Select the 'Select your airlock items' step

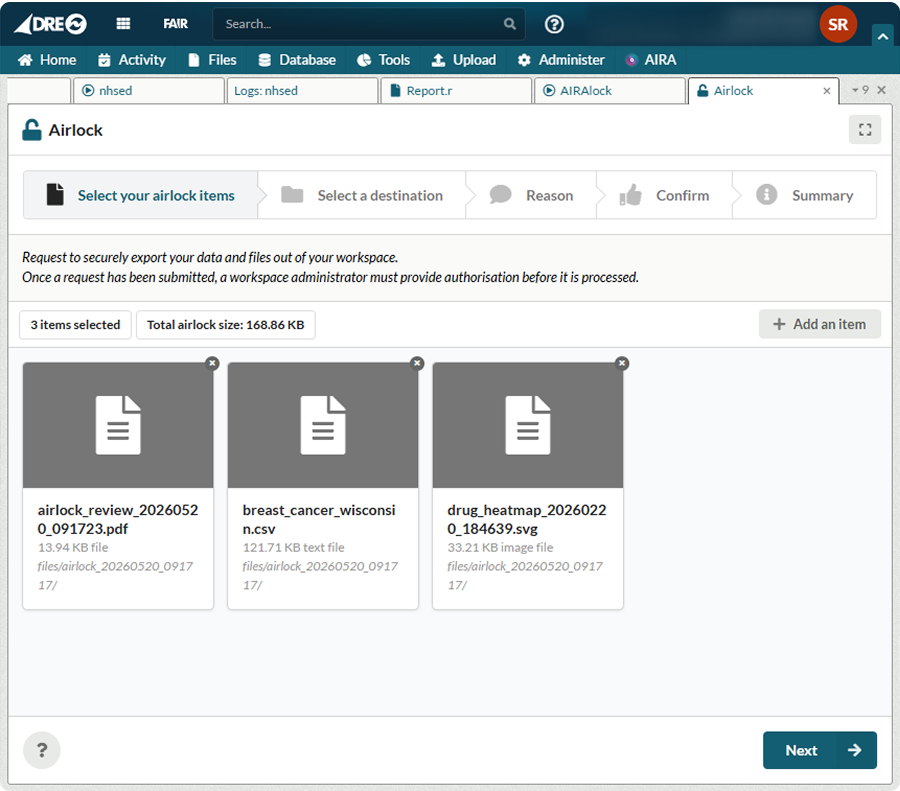(141, 195)
